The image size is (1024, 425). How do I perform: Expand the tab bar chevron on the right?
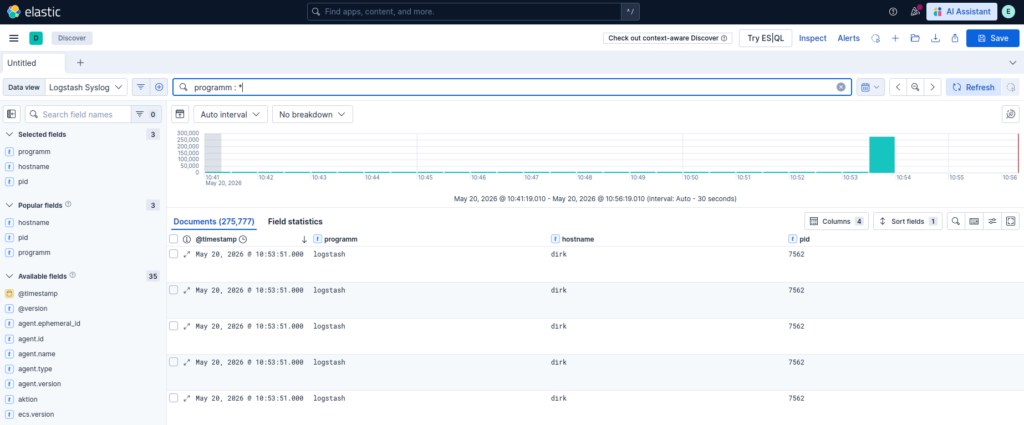click(x=1013, y=63)
